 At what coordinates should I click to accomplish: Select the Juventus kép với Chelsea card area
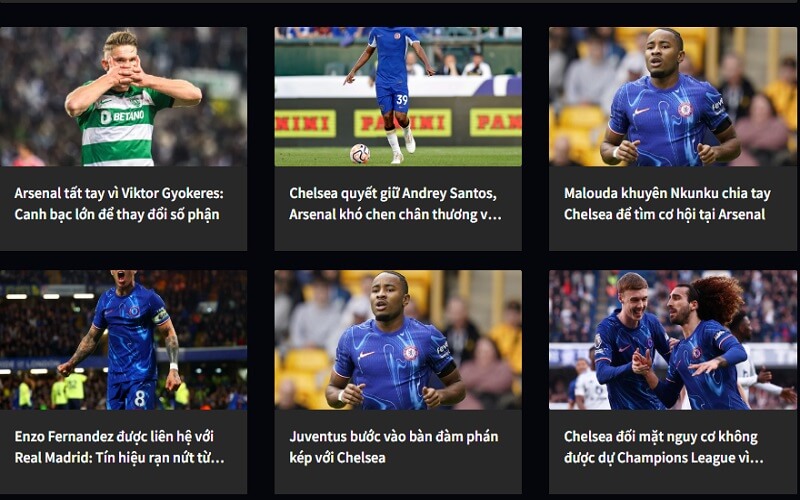398,452
